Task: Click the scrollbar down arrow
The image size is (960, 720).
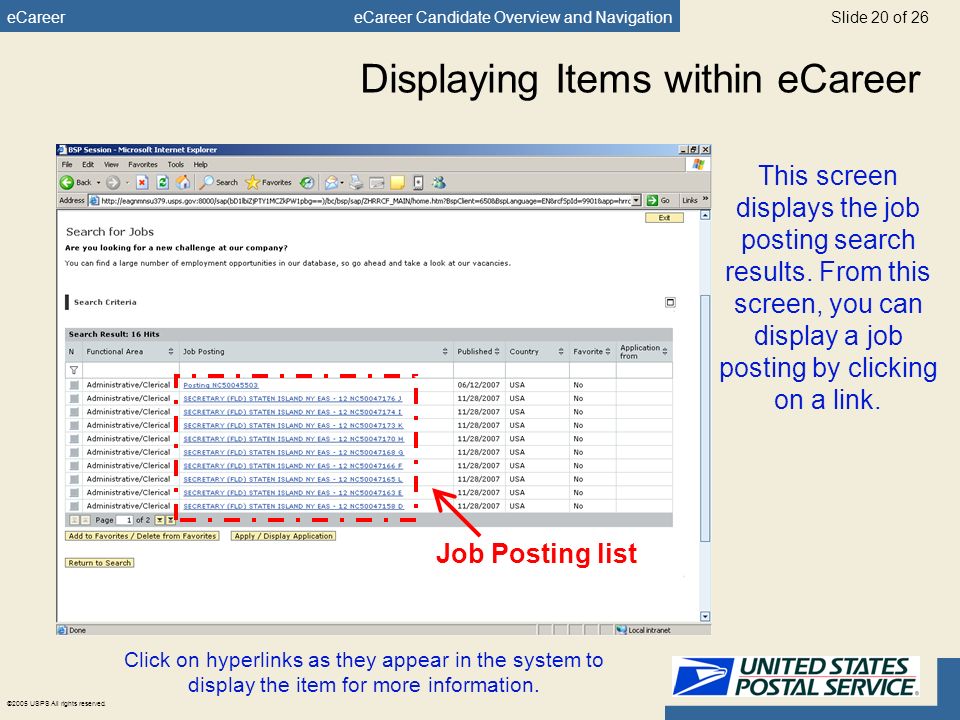Action: point(705,617)
